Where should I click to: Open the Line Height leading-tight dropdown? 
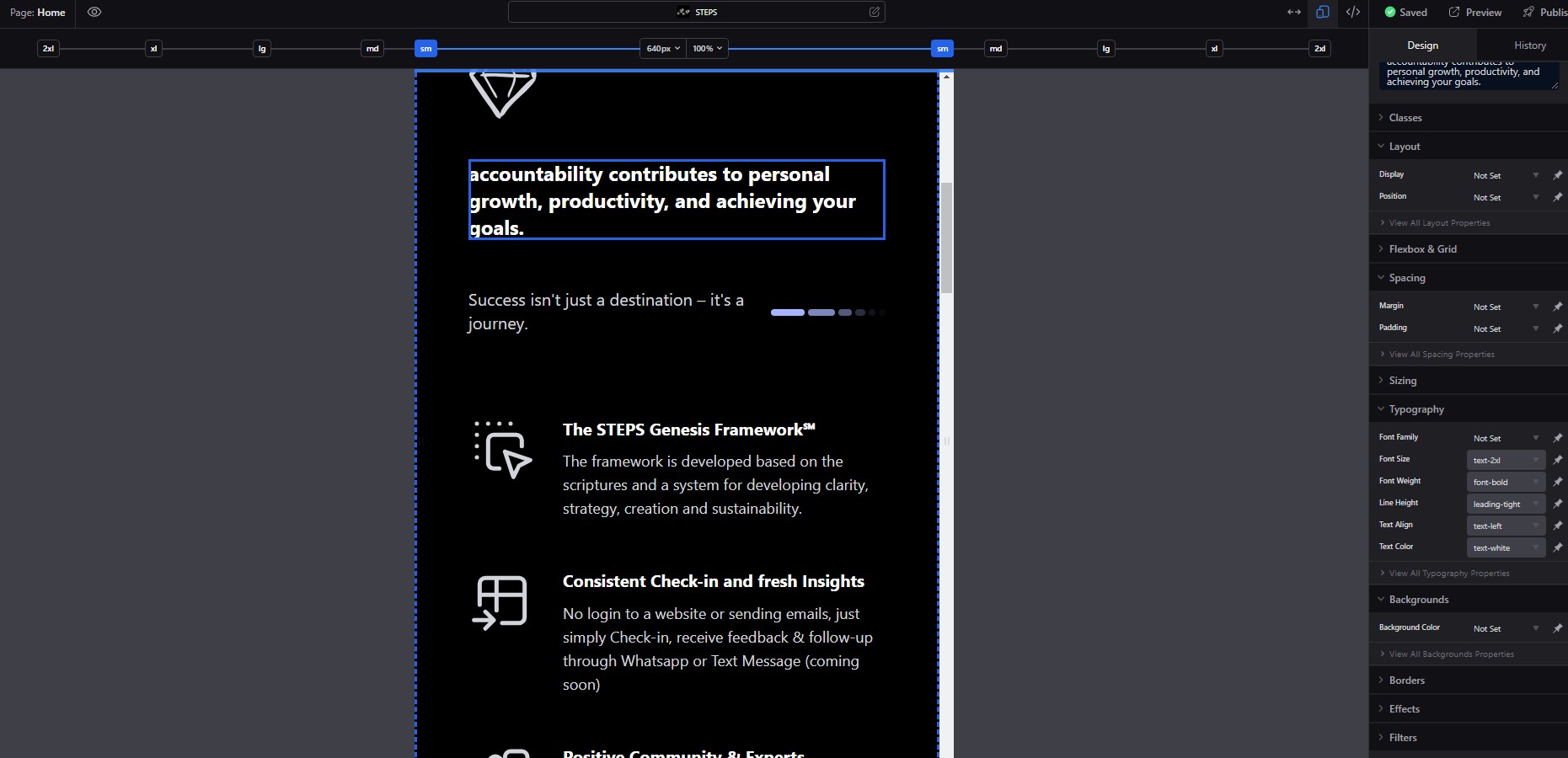(1506, 504)
